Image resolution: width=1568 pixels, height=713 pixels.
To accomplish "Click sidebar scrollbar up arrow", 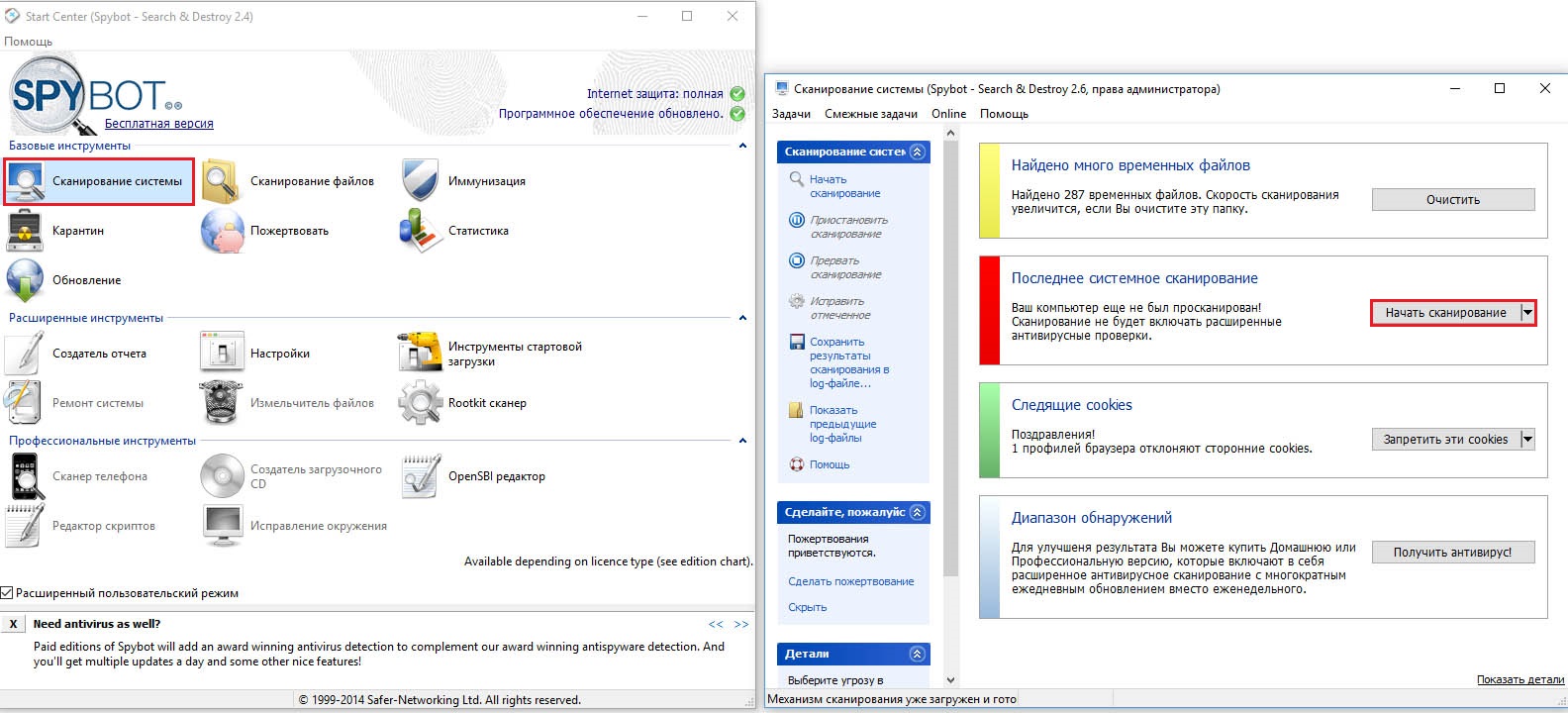I will point(950,132).
